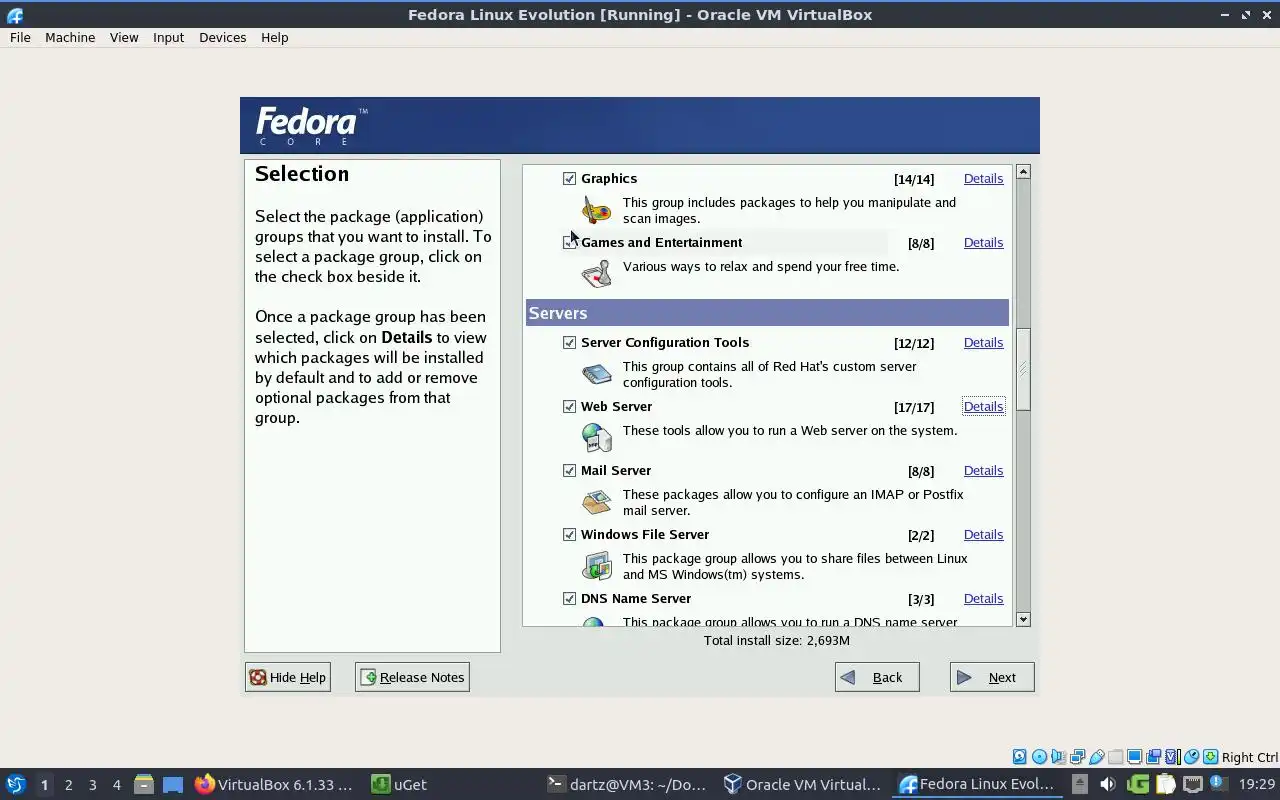1280x800 pixels.
Task: Click VirtualBox mouse integration icon
Action: 1191,757
